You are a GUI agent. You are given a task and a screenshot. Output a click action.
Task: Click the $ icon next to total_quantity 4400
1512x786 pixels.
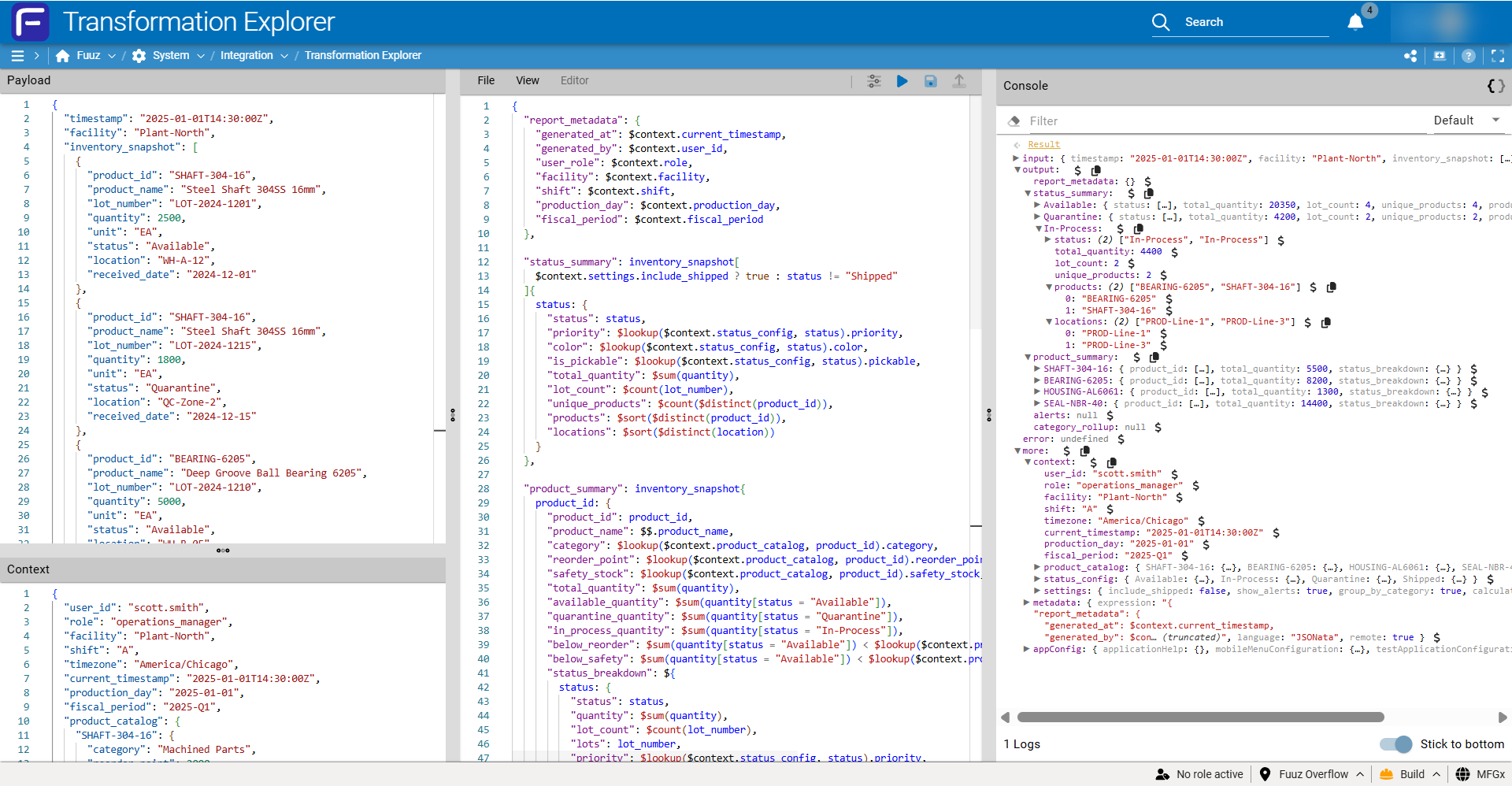click(x=1174, y=252)
